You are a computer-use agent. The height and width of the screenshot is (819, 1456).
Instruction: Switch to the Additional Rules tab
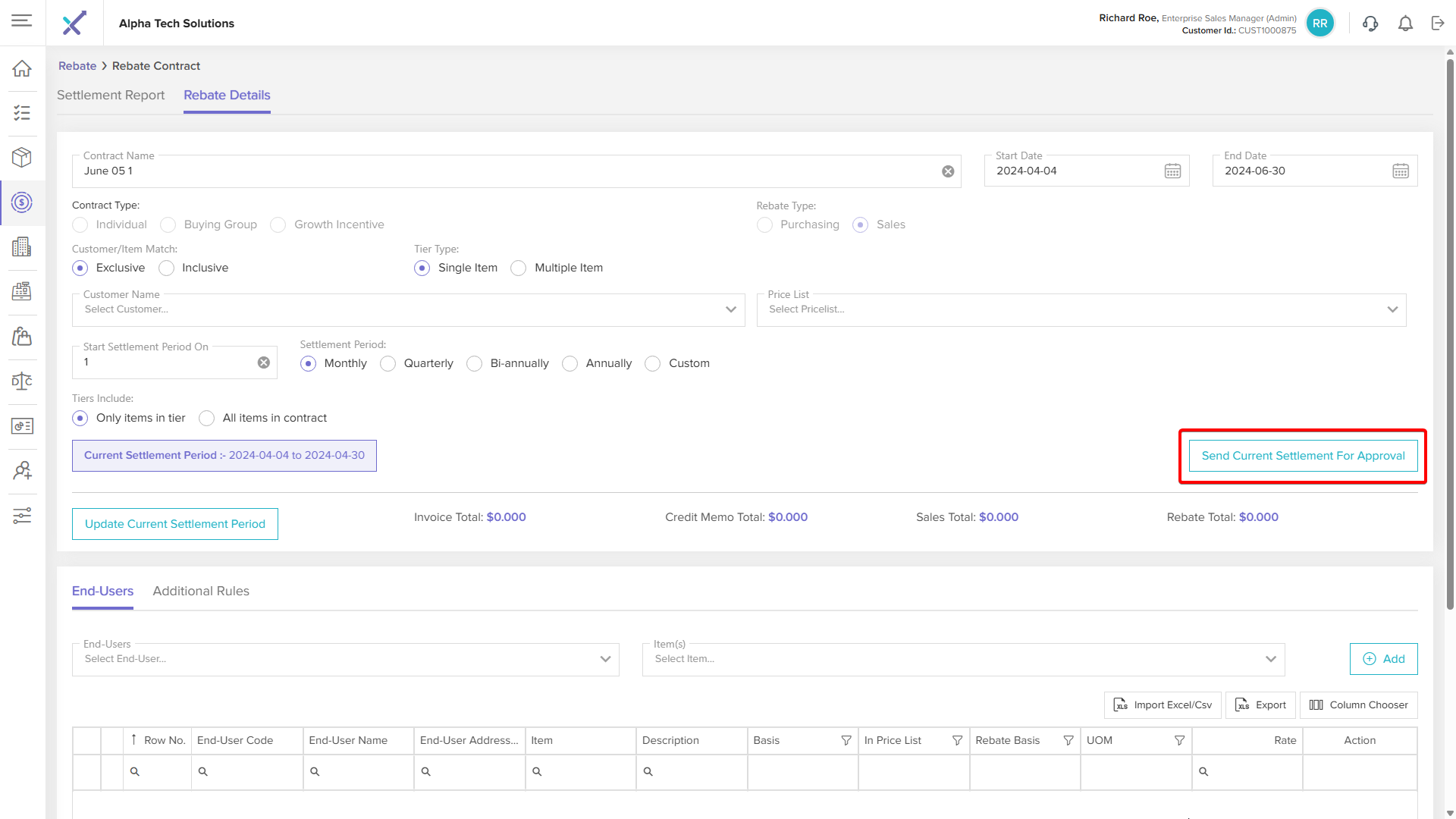(201, 591)
